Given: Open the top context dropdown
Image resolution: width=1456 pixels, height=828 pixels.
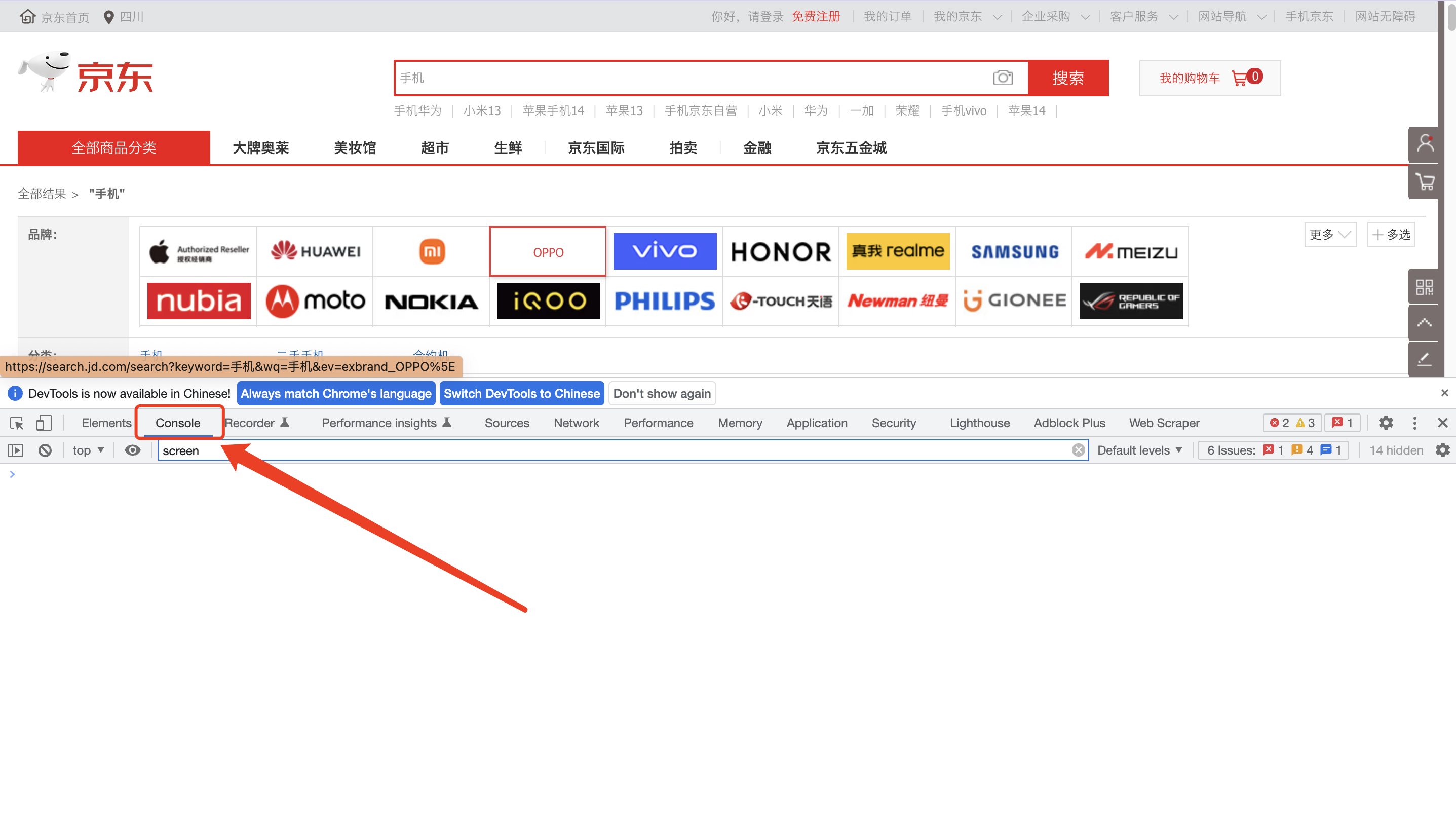Looking at the screenshot, I should 88,450.
